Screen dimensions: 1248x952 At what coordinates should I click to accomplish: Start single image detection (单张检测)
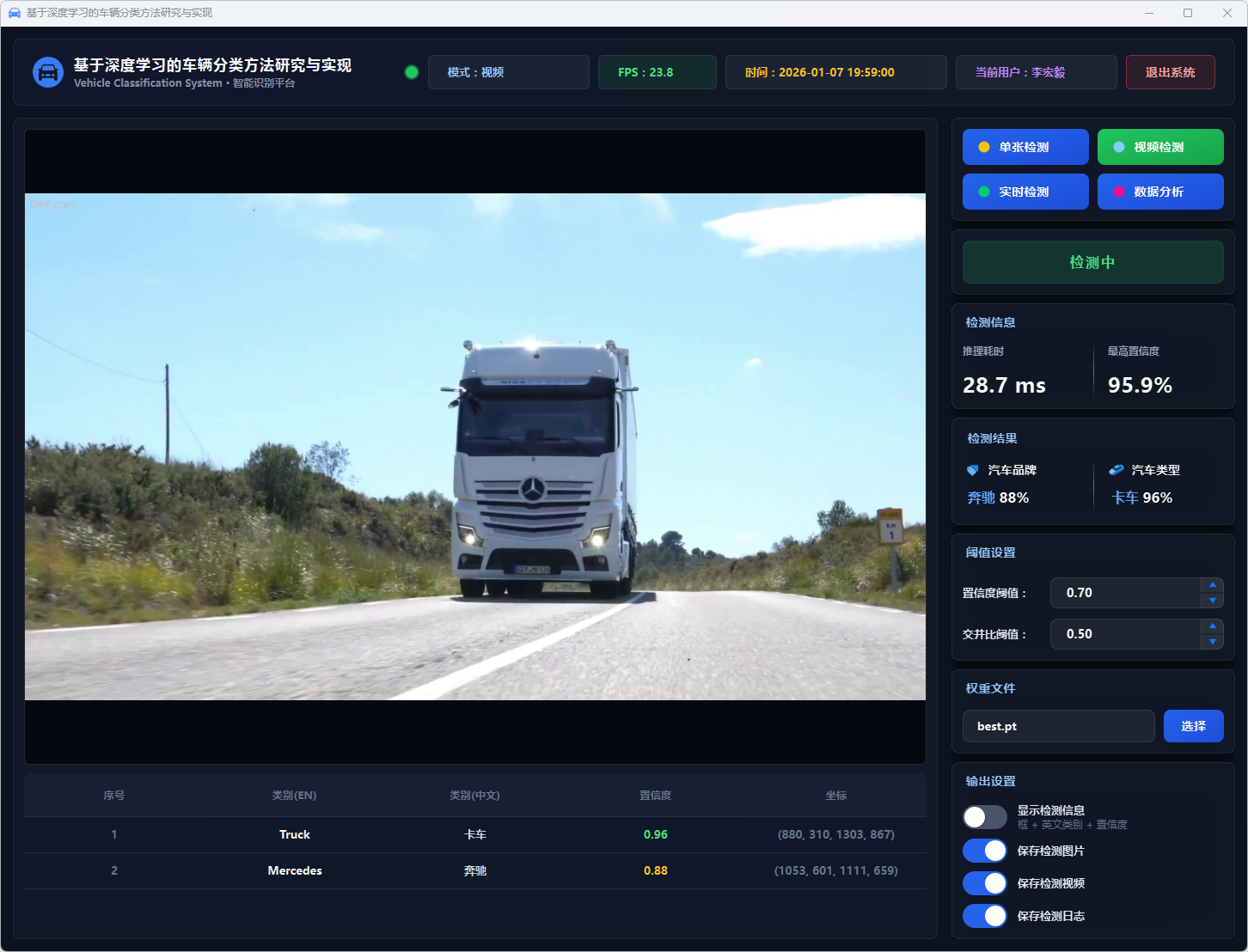(1025, 147)
